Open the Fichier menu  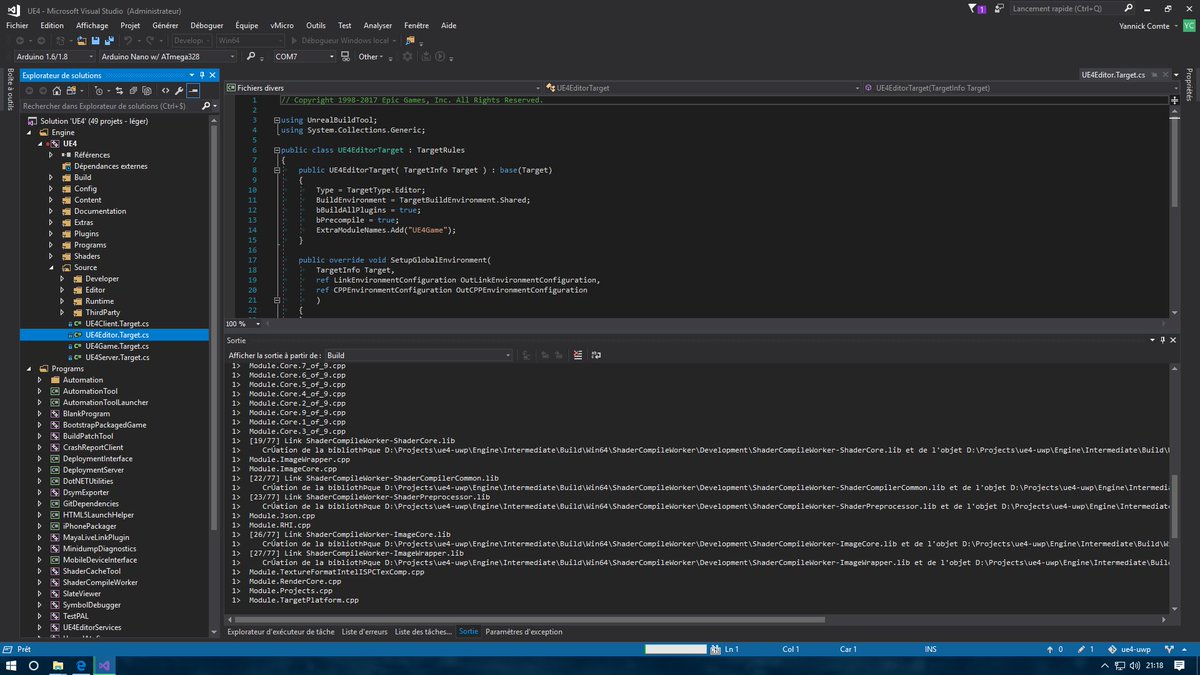click(x=17, y=25)
